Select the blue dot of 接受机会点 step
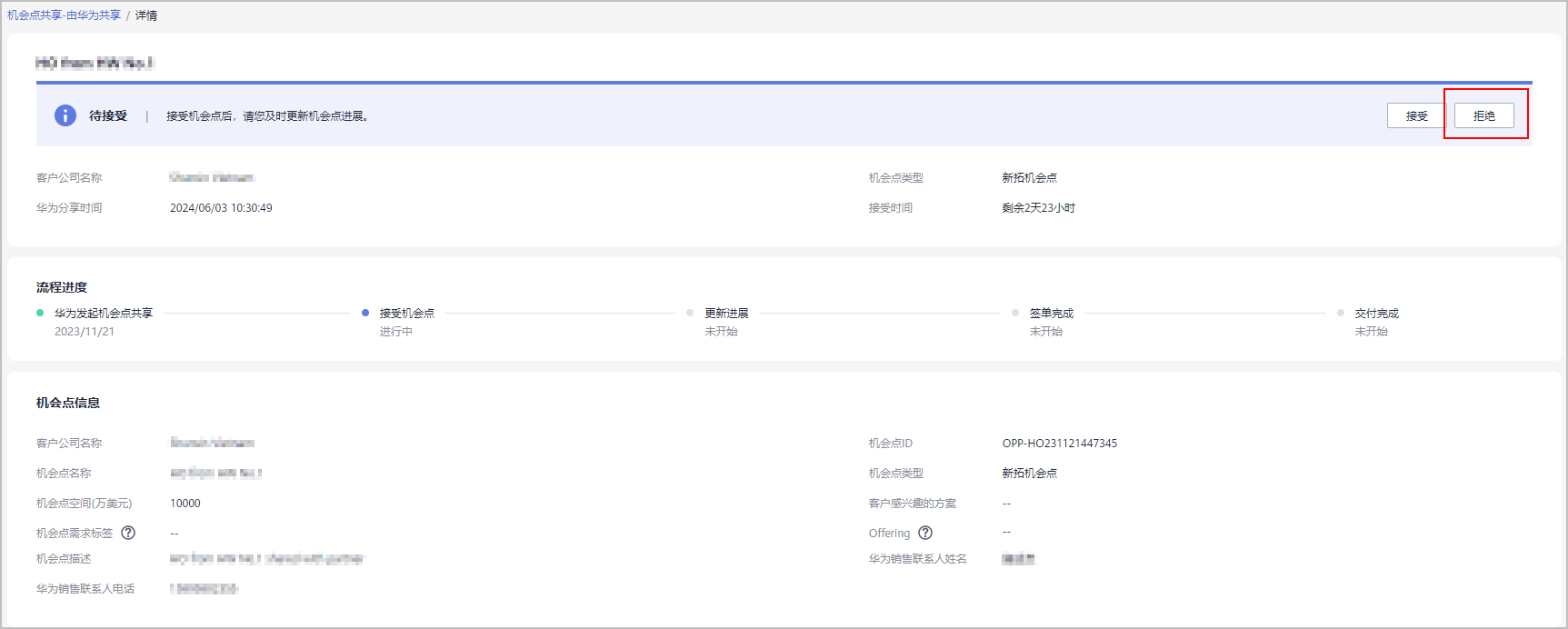Viewport: 1568px width, 629px height. [x=365, y=313]
